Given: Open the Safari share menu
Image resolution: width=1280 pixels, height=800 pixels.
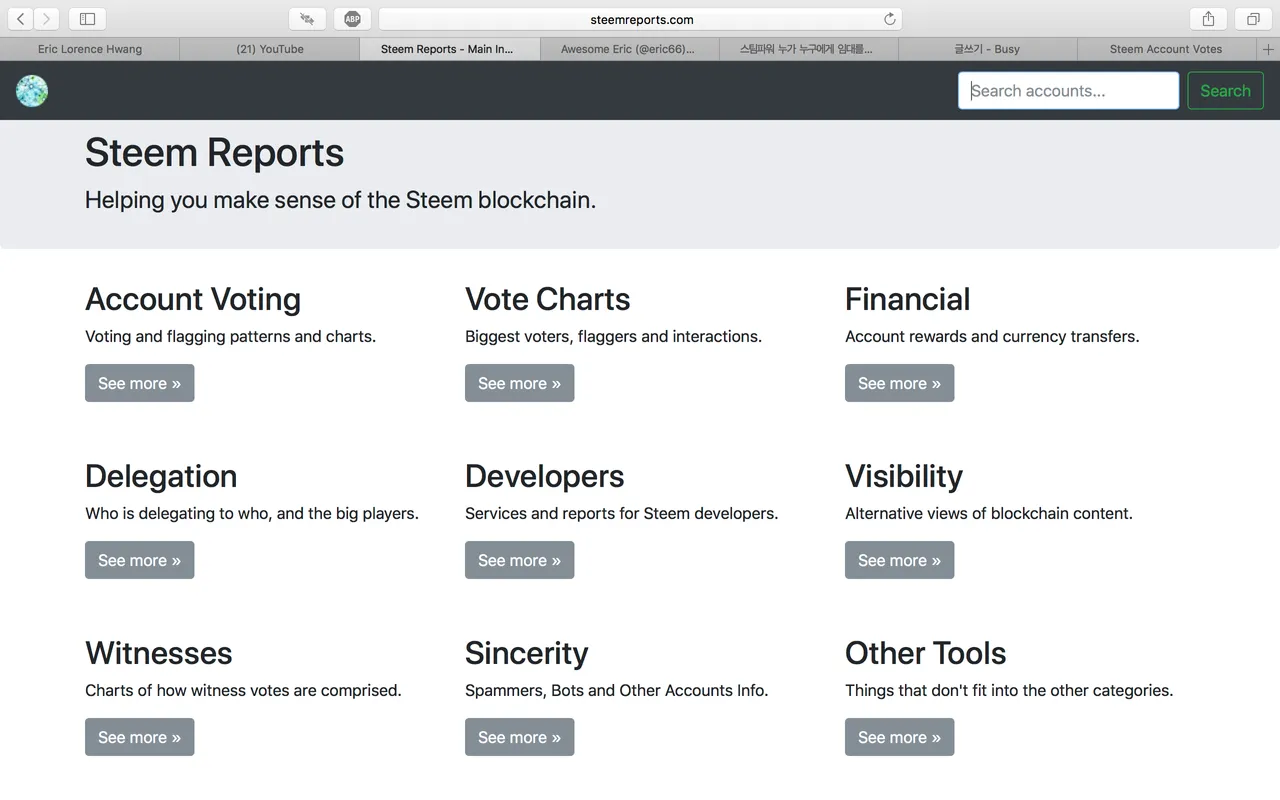Looking at the screenshot, I should (x=1208, y=19).
